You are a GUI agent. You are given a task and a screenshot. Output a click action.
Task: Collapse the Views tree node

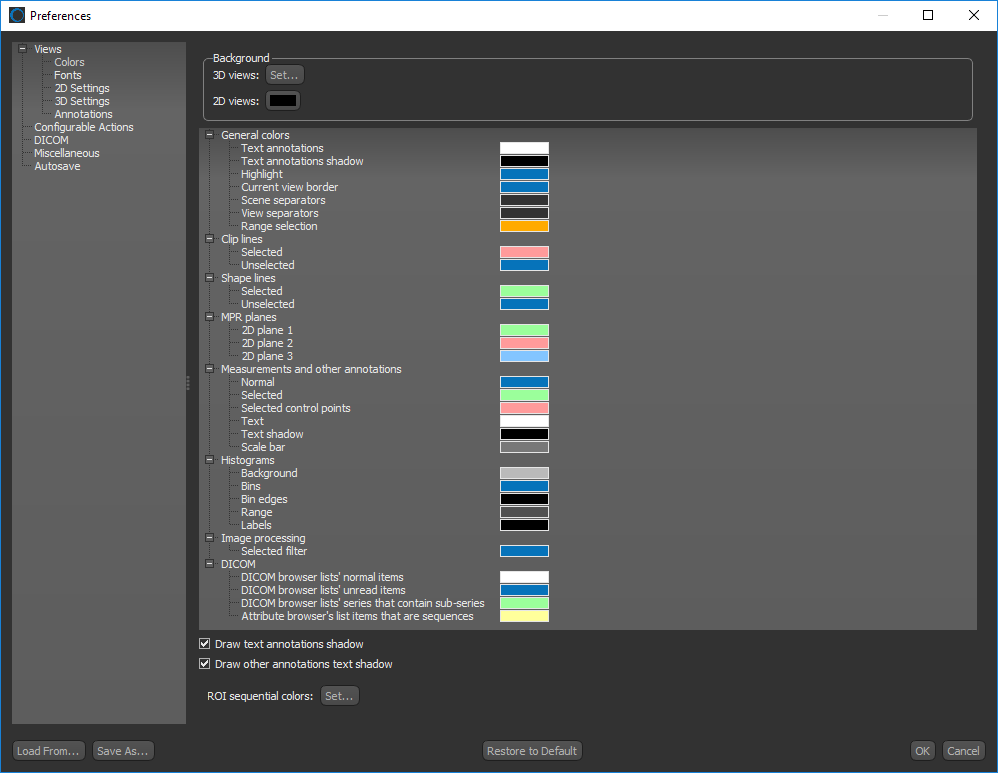(x=22, y=49)
